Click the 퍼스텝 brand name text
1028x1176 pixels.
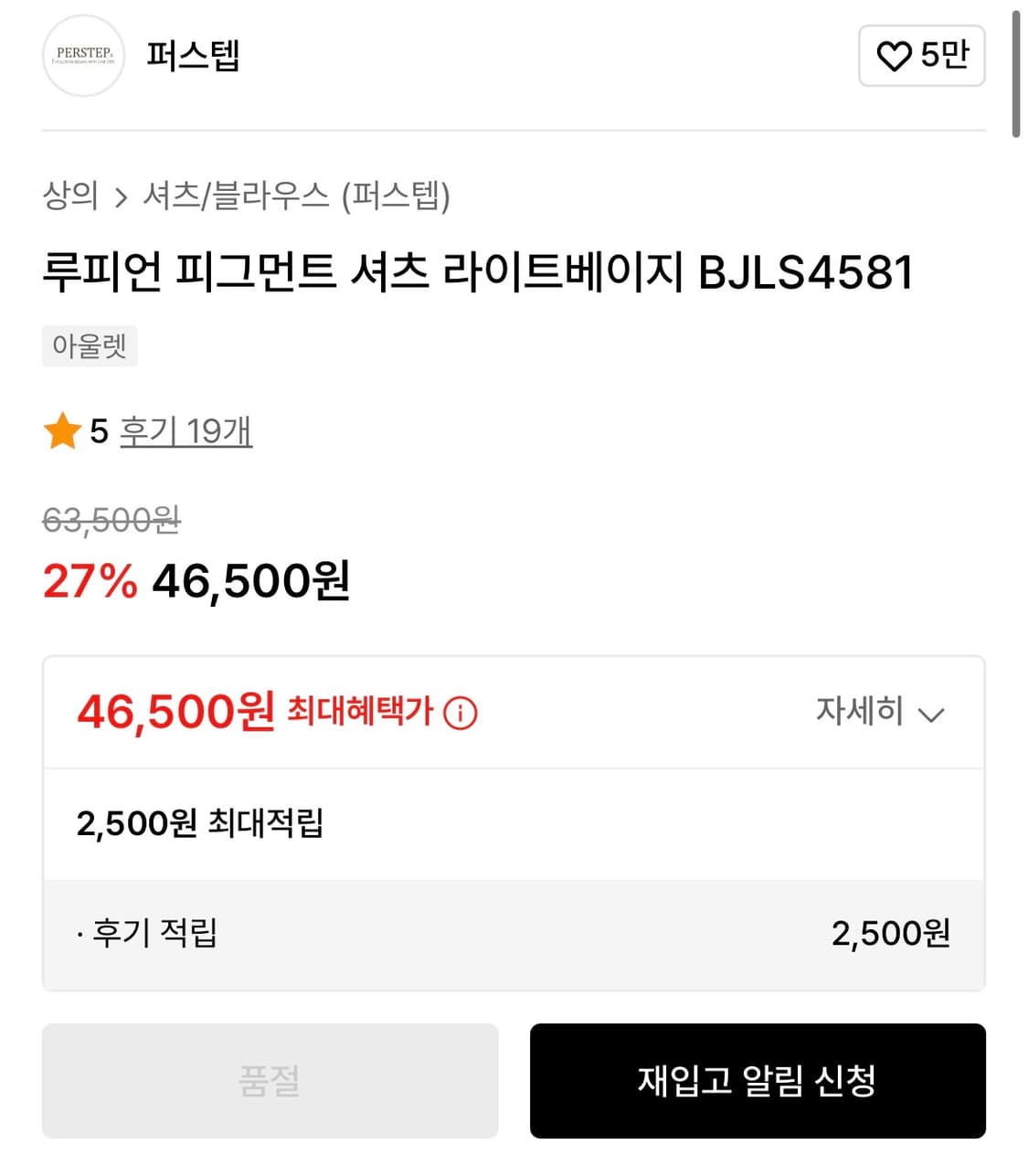point(192,58)
